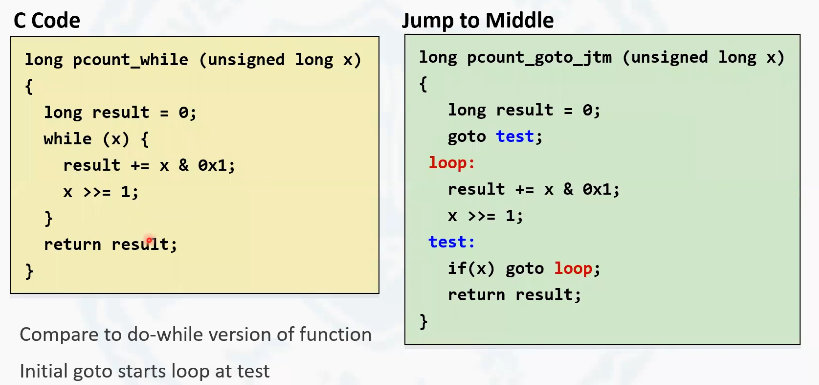This screenshot has width=819, height=385.
Task: Click "x >>= 1;" in yellow code box
Action: 101,192
